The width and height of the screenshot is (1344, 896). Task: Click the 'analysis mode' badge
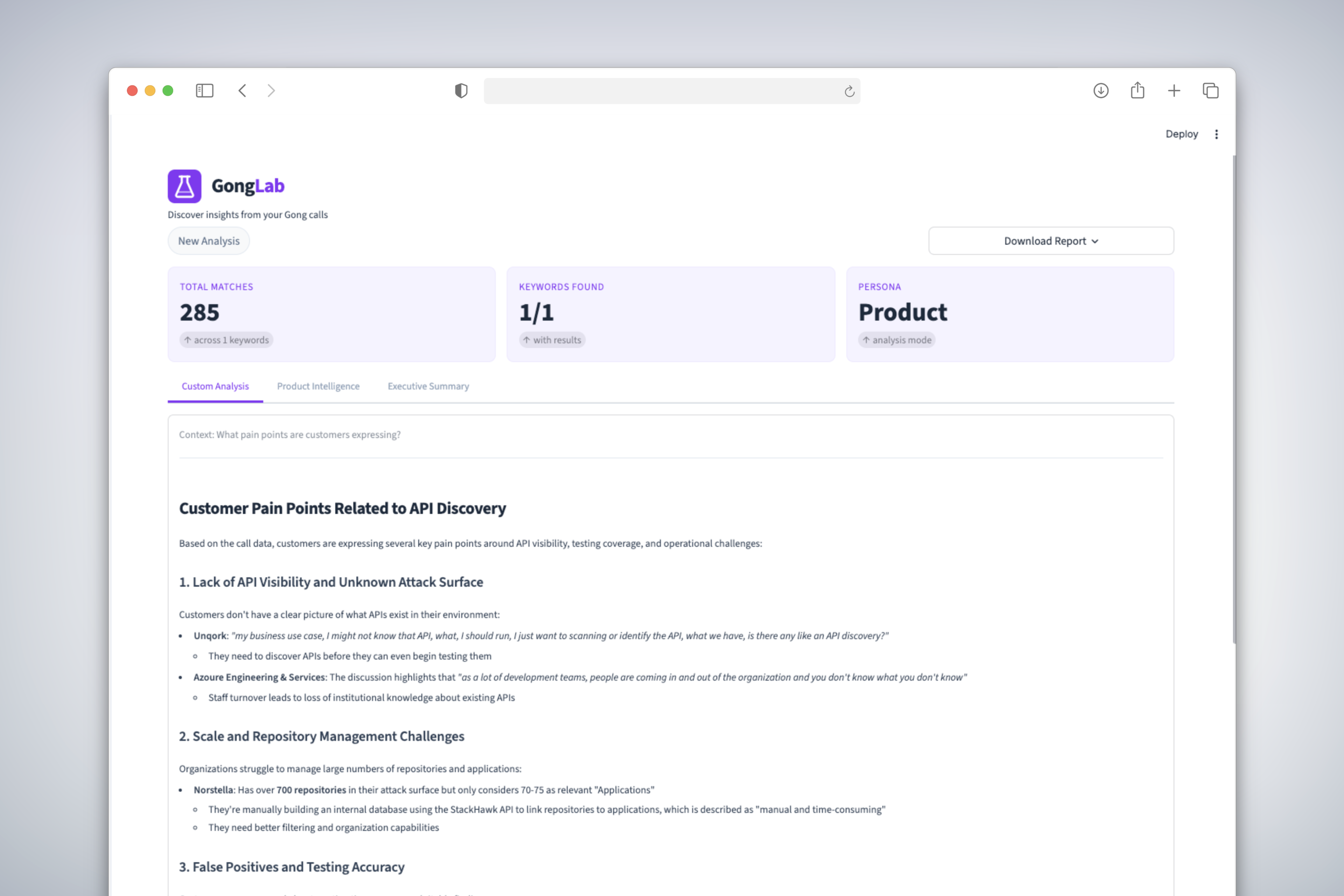(x=897, y=339)
